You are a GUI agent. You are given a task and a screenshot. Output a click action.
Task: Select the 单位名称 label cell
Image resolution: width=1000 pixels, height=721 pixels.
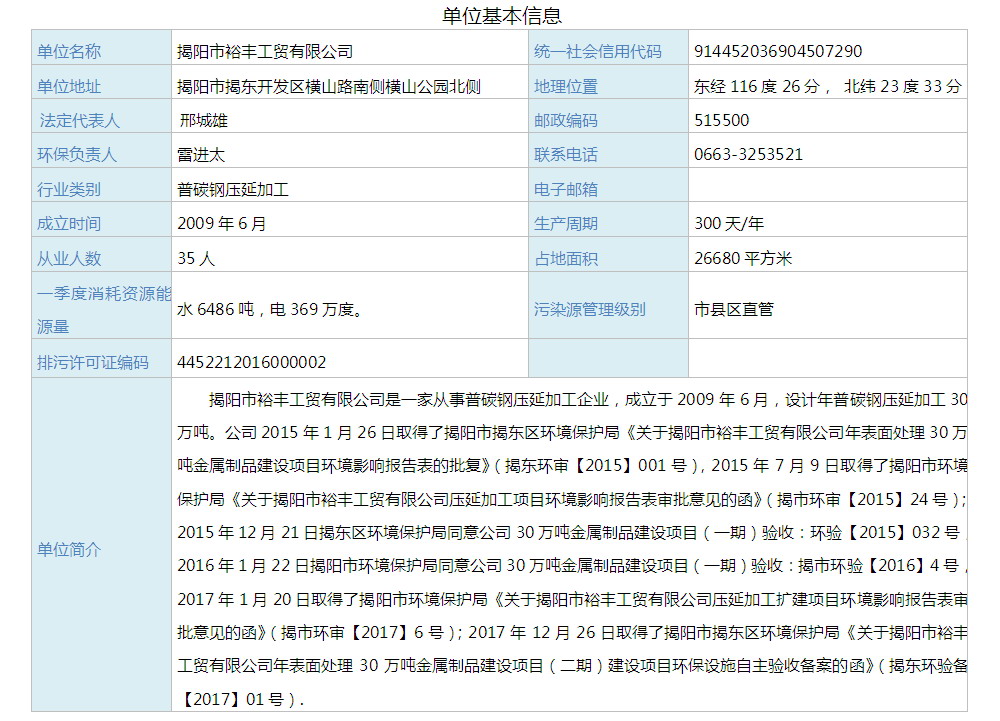(101, 47)
